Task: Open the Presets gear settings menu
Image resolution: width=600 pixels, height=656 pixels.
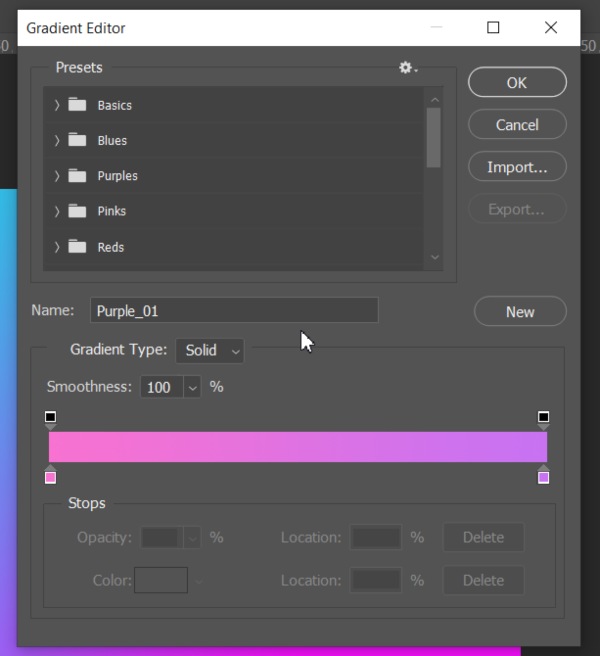Action: 406,68
